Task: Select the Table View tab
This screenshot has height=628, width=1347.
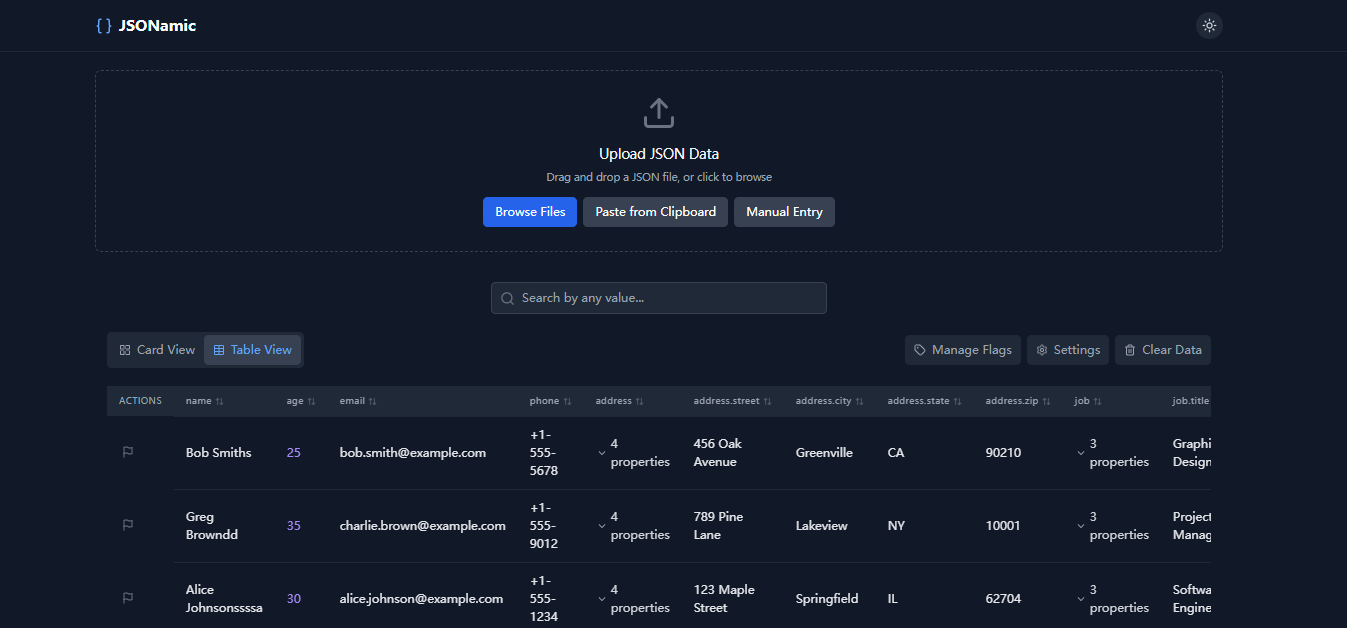Action: 253,349
